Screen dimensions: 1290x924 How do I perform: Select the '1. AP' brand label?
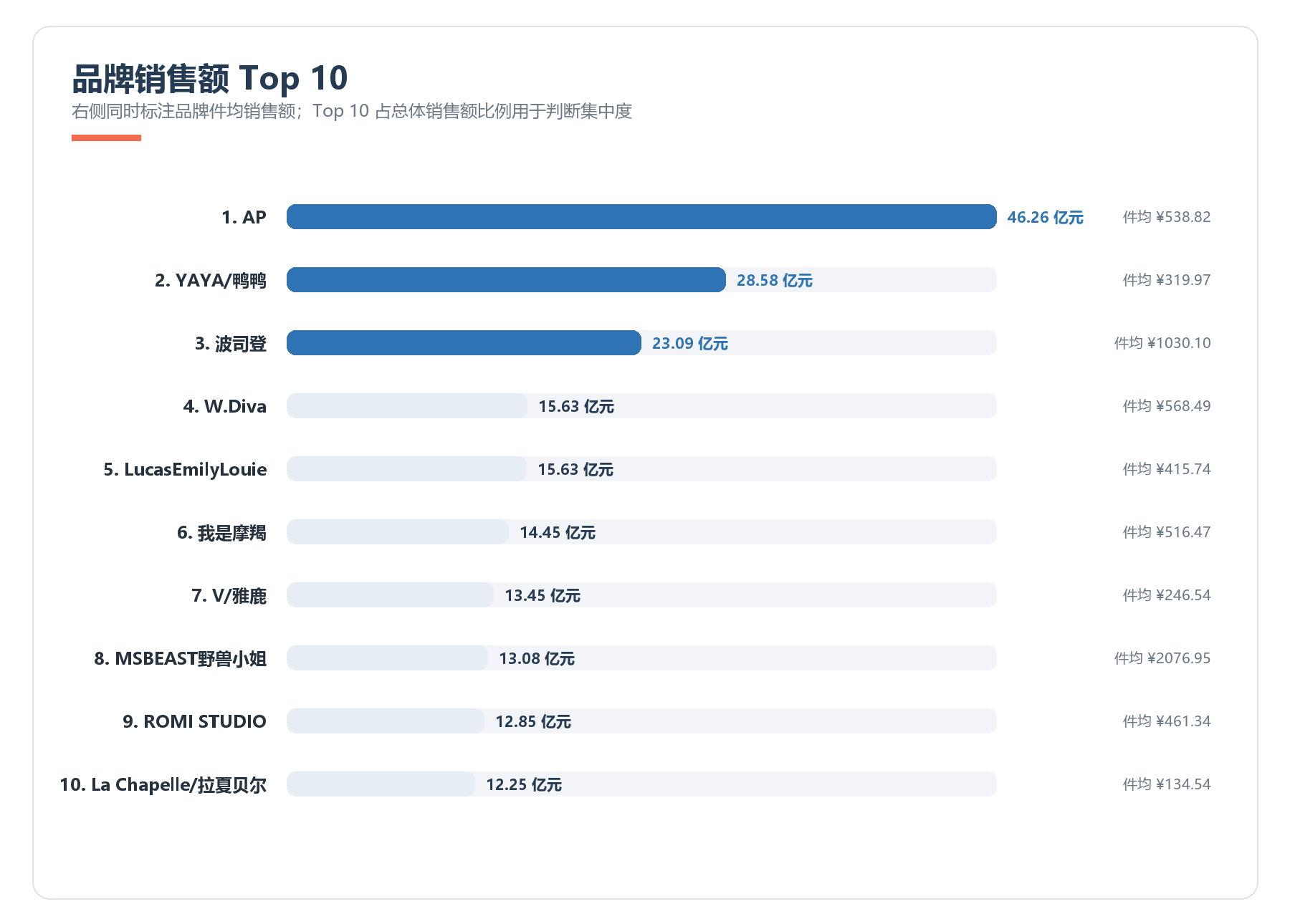point(244,217)
